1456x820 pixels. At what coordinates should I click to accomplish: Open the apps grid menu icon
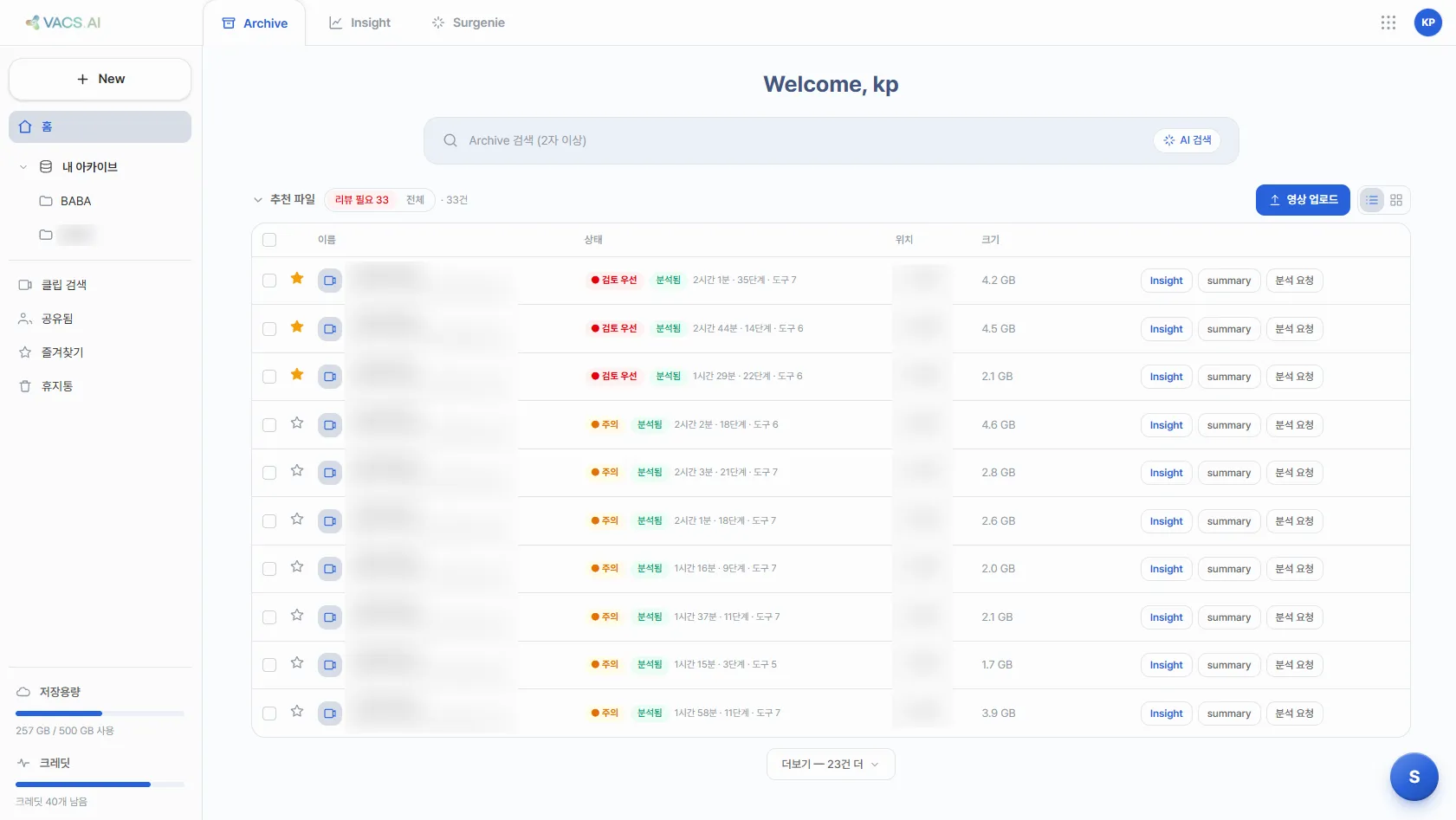[x=1388, y=23]
